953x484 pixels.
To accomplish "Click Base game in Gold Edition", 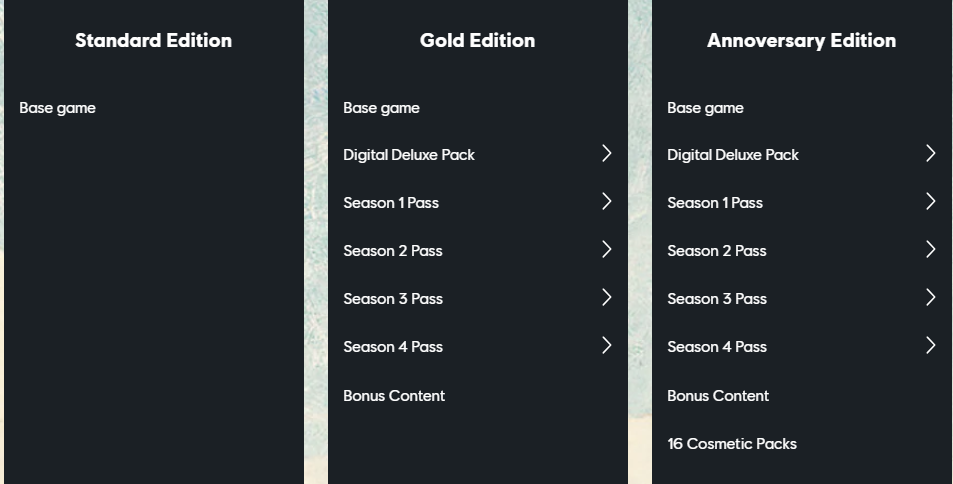I will [381, 108].
